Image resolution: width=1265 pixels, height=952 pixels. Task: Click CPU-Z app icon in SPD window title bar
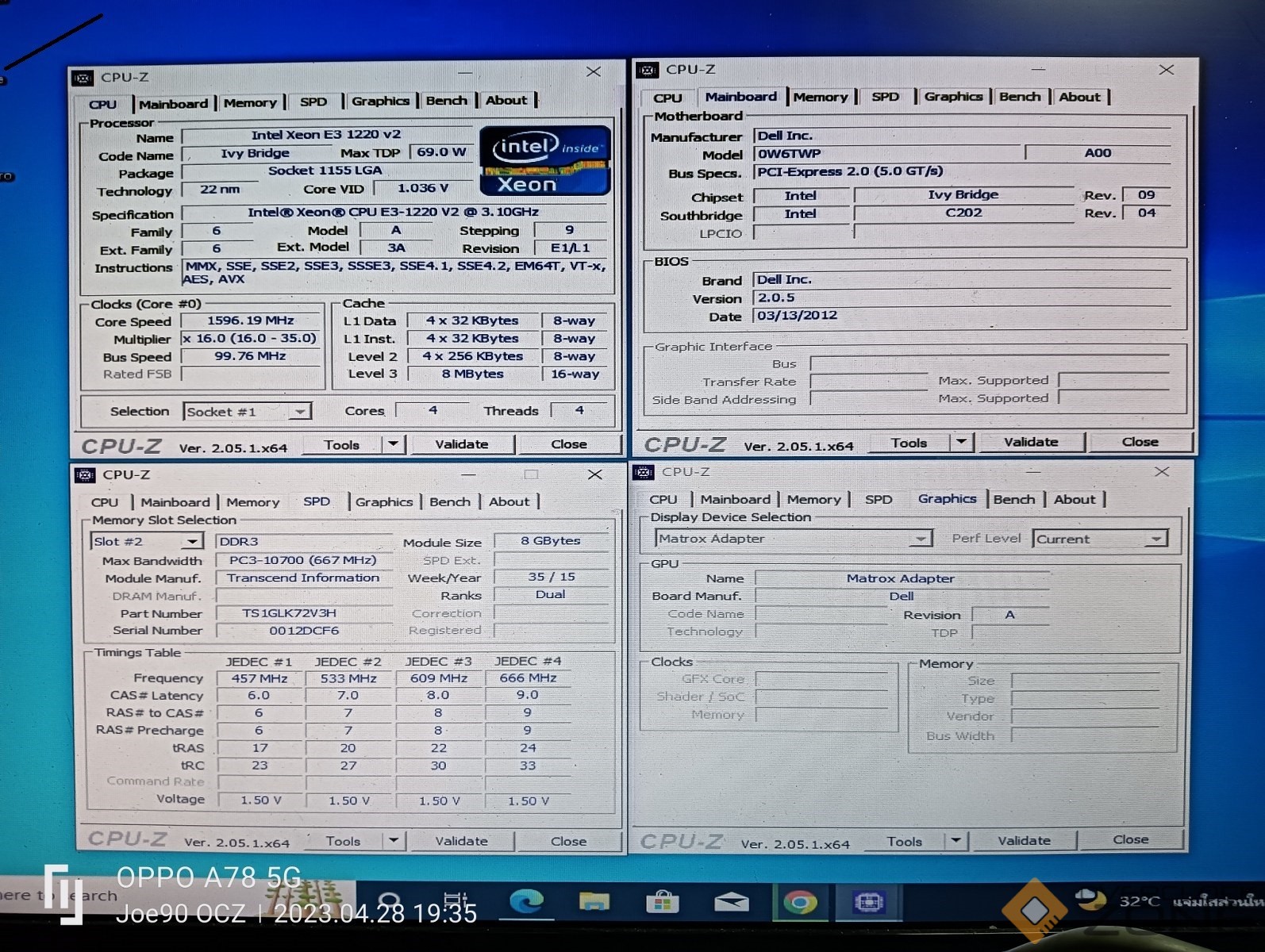point(85,474)
